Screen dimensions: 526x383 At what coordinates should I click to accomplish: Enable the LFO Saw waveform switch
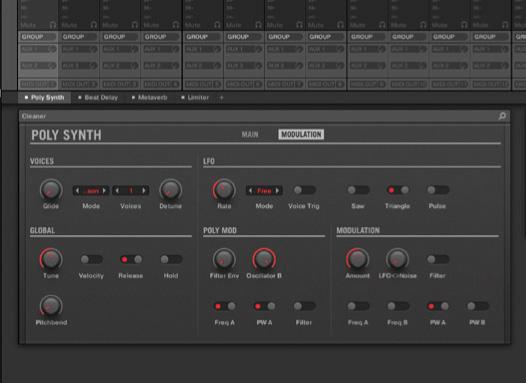click(358, 190)
